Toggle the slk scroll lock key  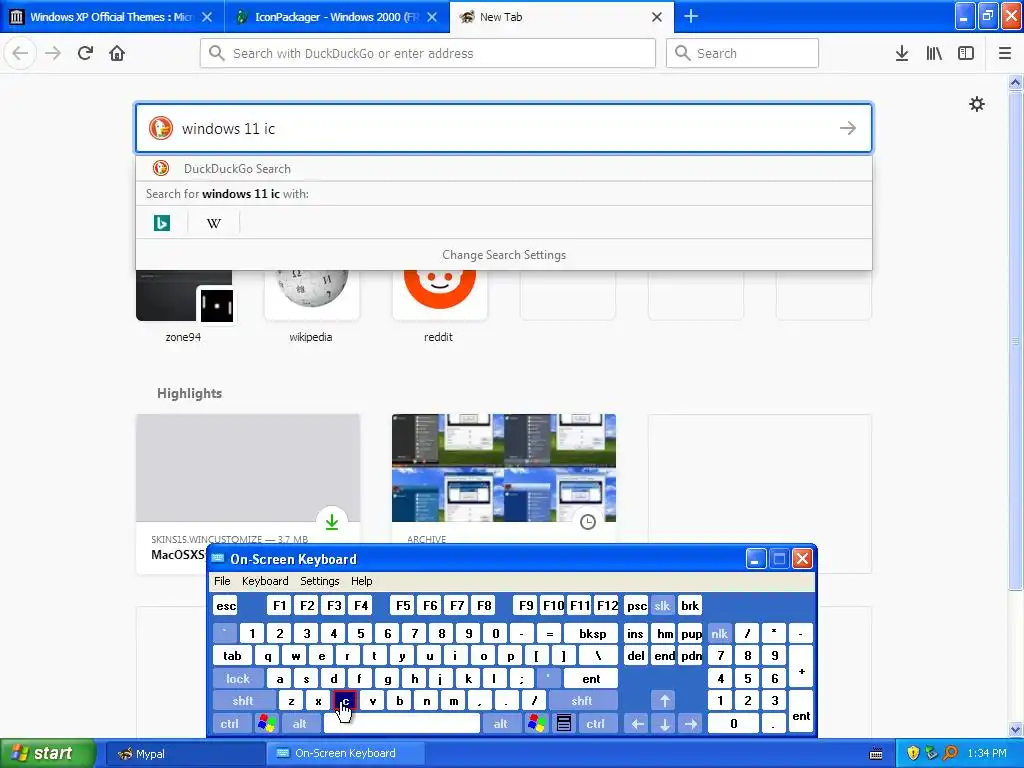point(662,605)
